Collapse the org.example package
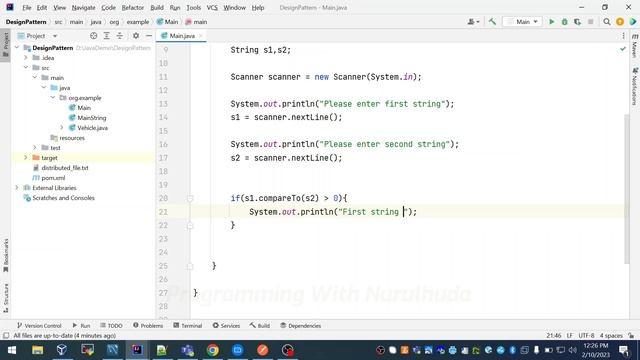640x360 pixels. click(53, 98)
